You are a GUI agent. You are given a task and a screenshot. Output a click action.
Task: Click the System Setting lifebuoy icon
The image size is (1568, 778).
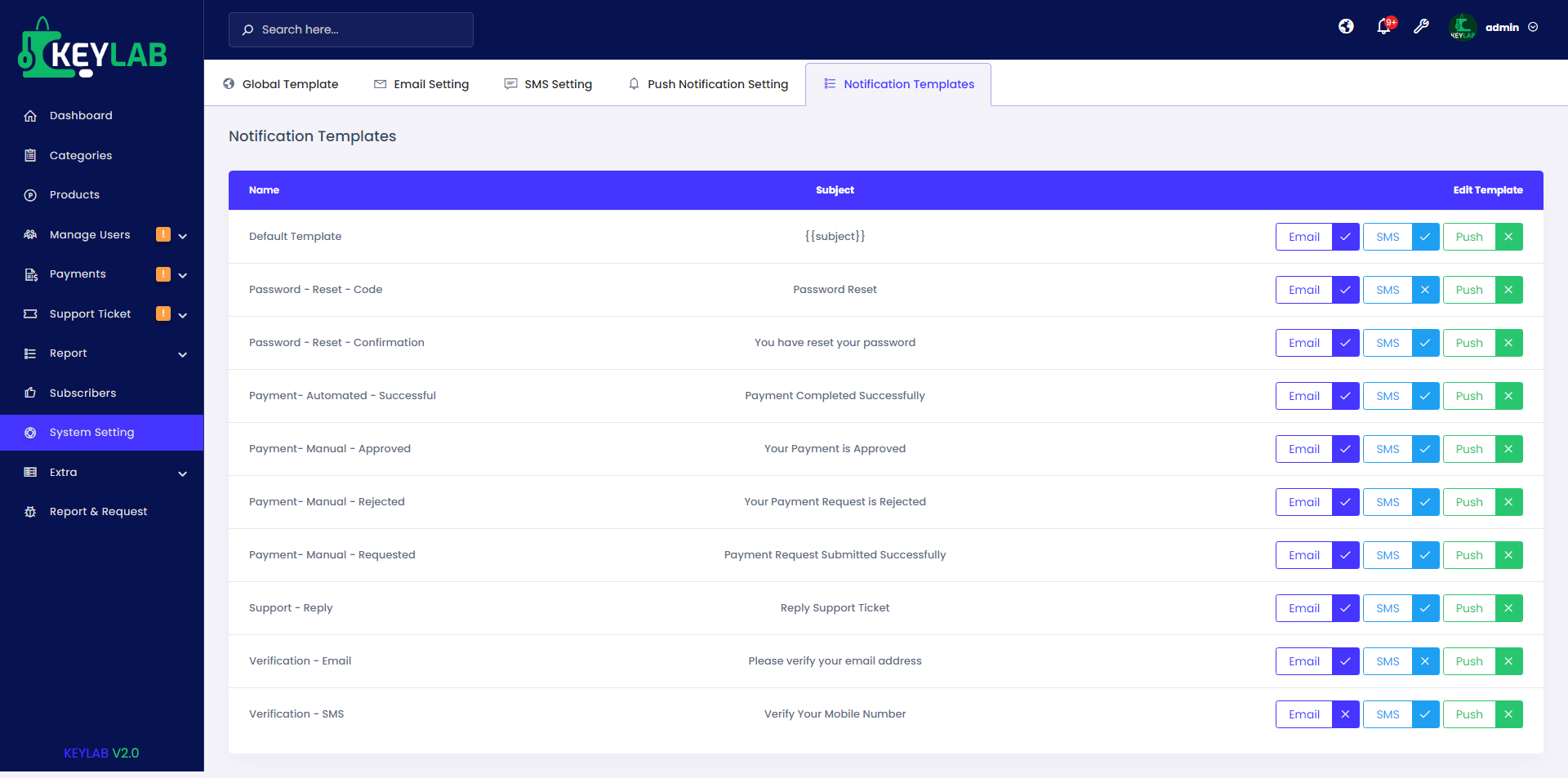[x=30, y=433]
